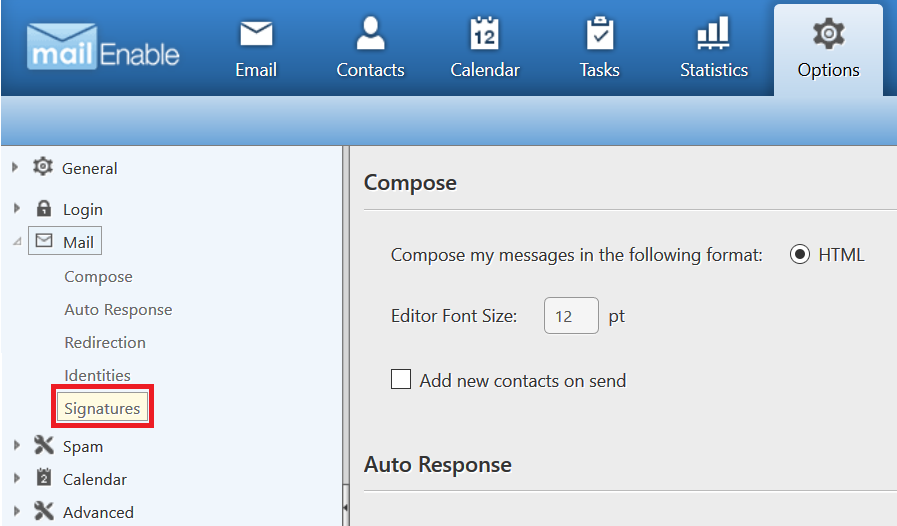Expand the Advanced tree node
This screenshot has height=526, width=897.
[17, 511]
